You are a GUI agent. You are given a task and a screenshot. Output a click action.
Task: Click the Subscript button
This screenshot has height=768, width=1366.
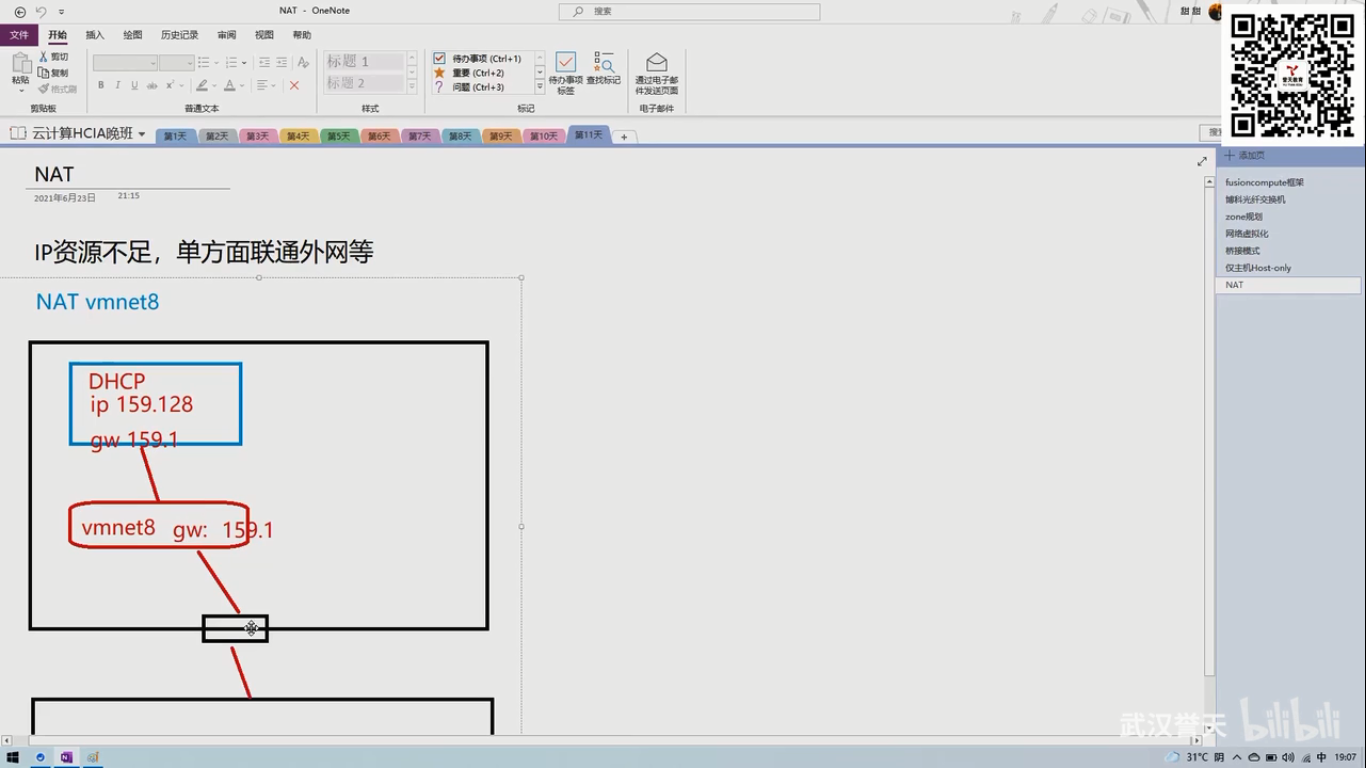(169, 86)
